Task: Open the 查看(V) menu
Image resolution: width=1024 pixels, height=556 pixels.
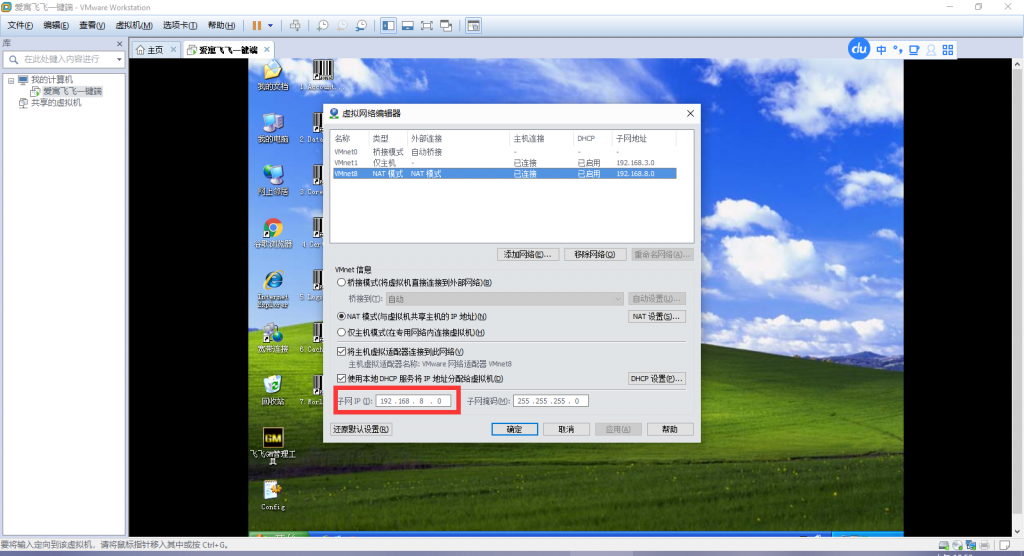Action: tap(92, 25)
